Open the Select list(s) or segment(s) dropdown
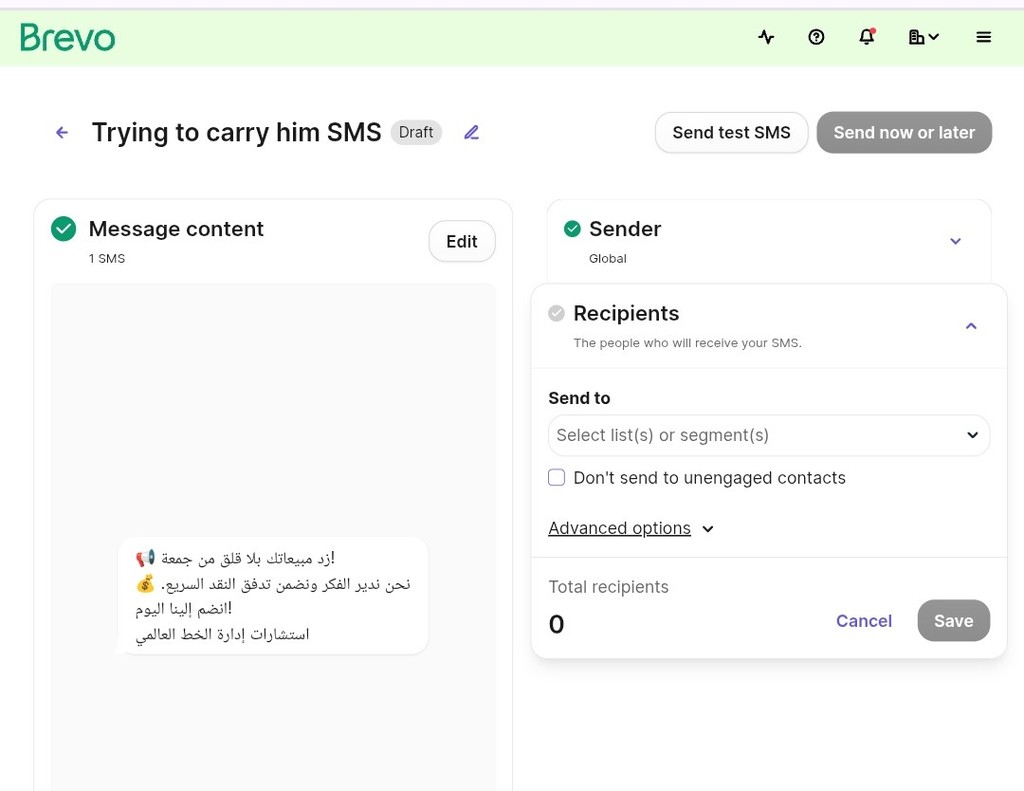The image size is (1024, 791). [x=769, y=436]
